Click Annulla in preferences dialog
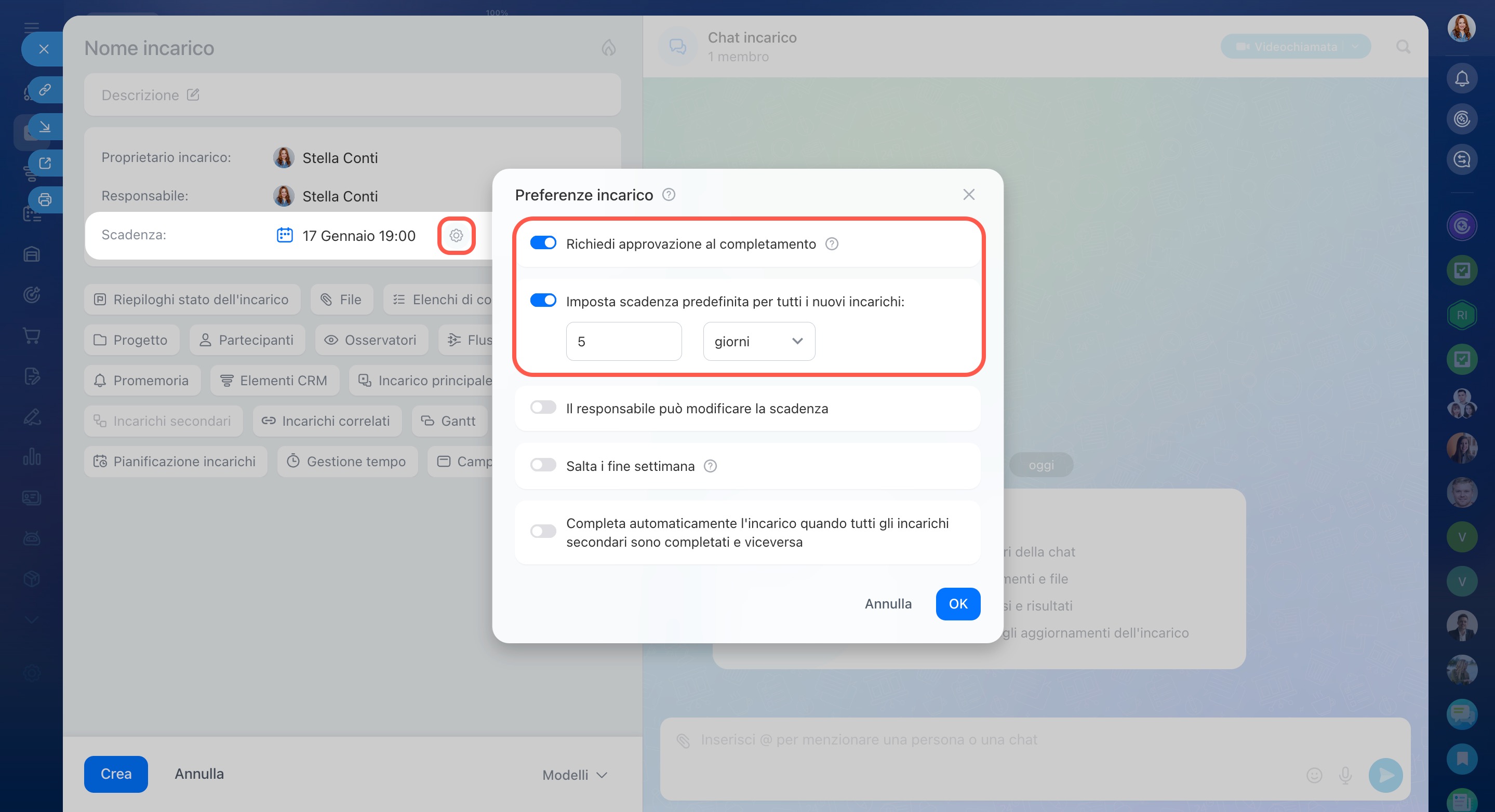1495x812 pixels. 887,604
